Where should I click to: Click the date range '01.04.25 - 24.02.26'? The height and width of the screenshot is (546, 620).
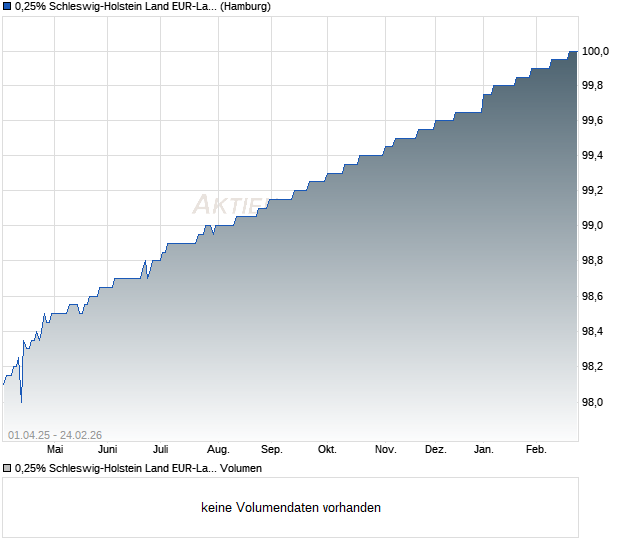click(55, 435)
